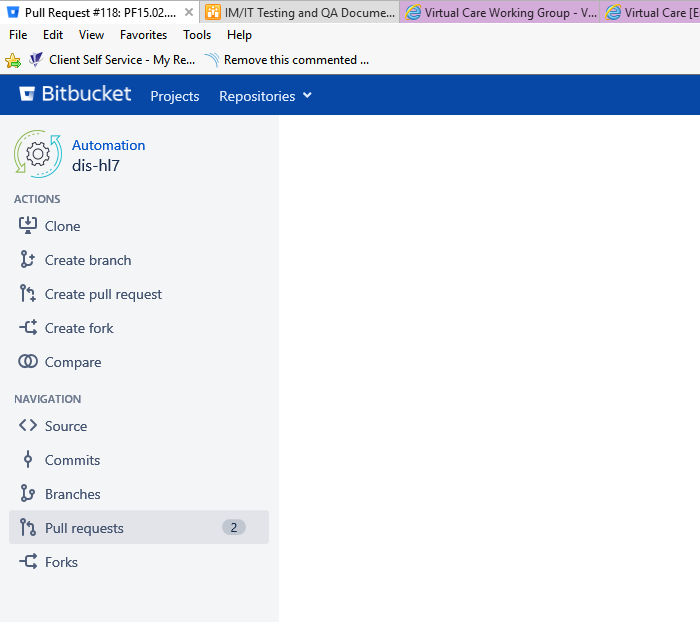This screenshot has height=622, width=700.
Task: Expand the Repositories dropdown chevron
Action: pyautogui.click(x=307, y=95)
